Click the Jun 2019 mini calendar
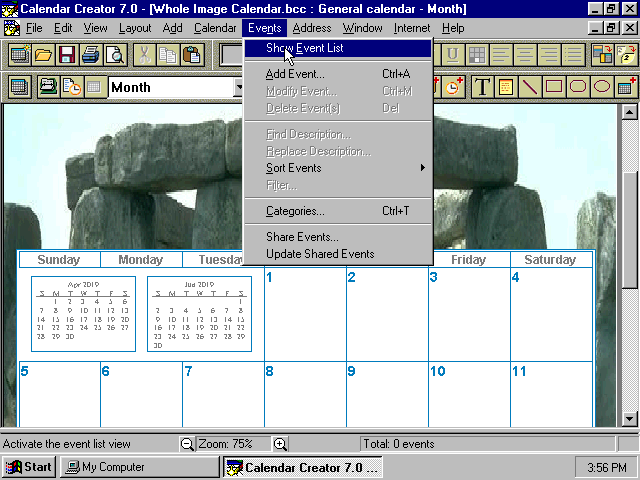 tap(199, 314)
